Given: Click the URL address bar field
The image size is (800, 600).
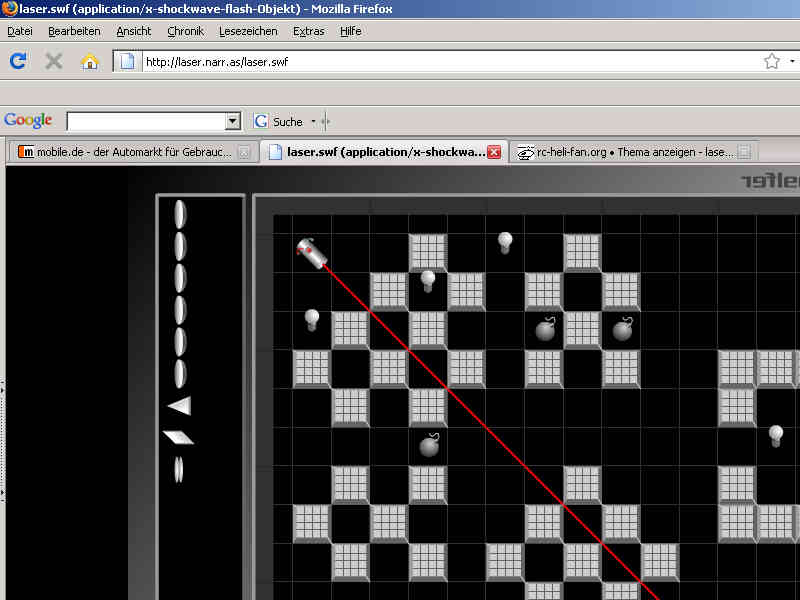Looking at the screenshot, I should pos(450,61).
